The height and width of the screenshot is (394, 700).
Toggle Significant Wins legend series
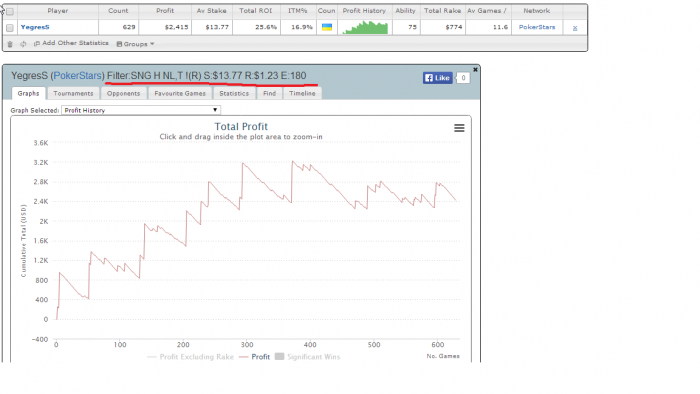click(x=308, y=357)
